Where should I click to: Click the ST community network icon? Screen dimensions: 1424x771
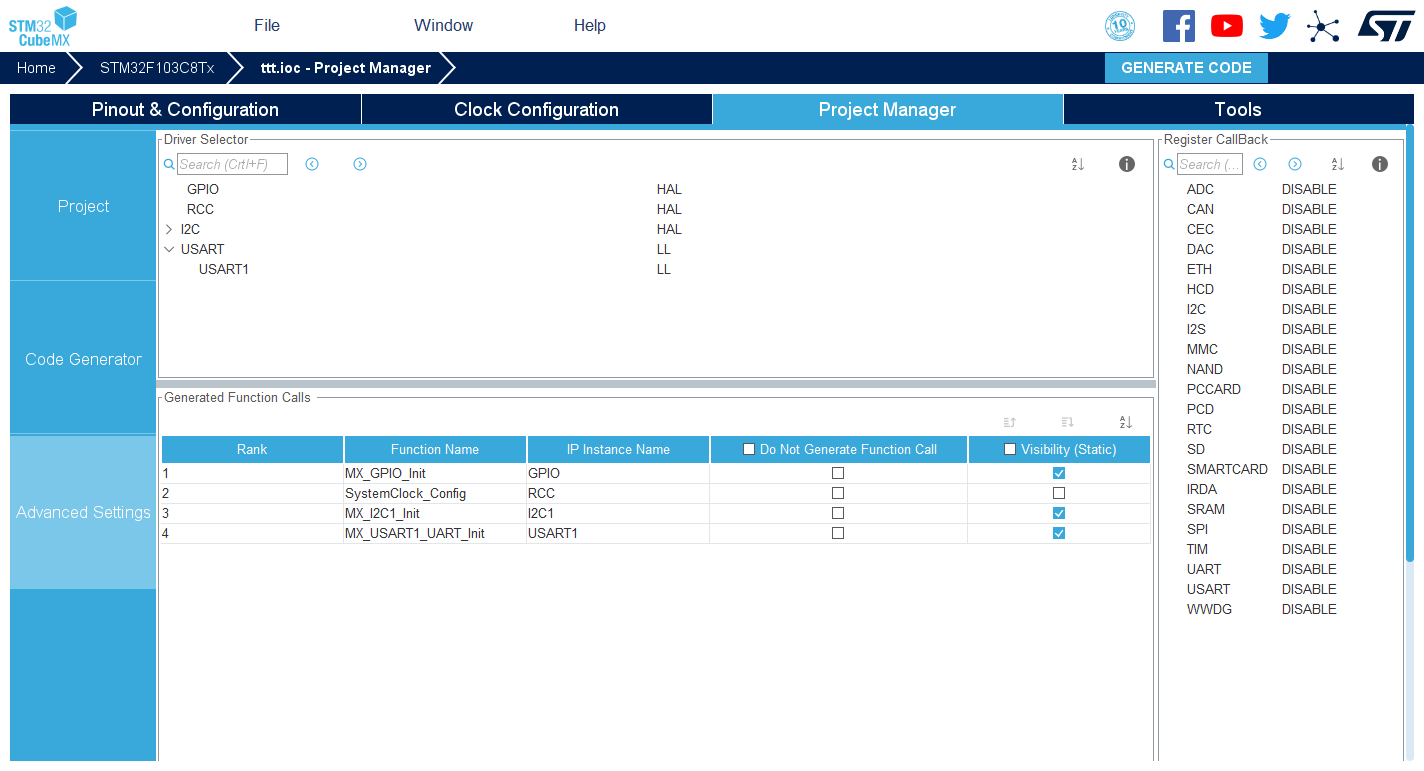pyautogui.click(x=1323, y=26)
